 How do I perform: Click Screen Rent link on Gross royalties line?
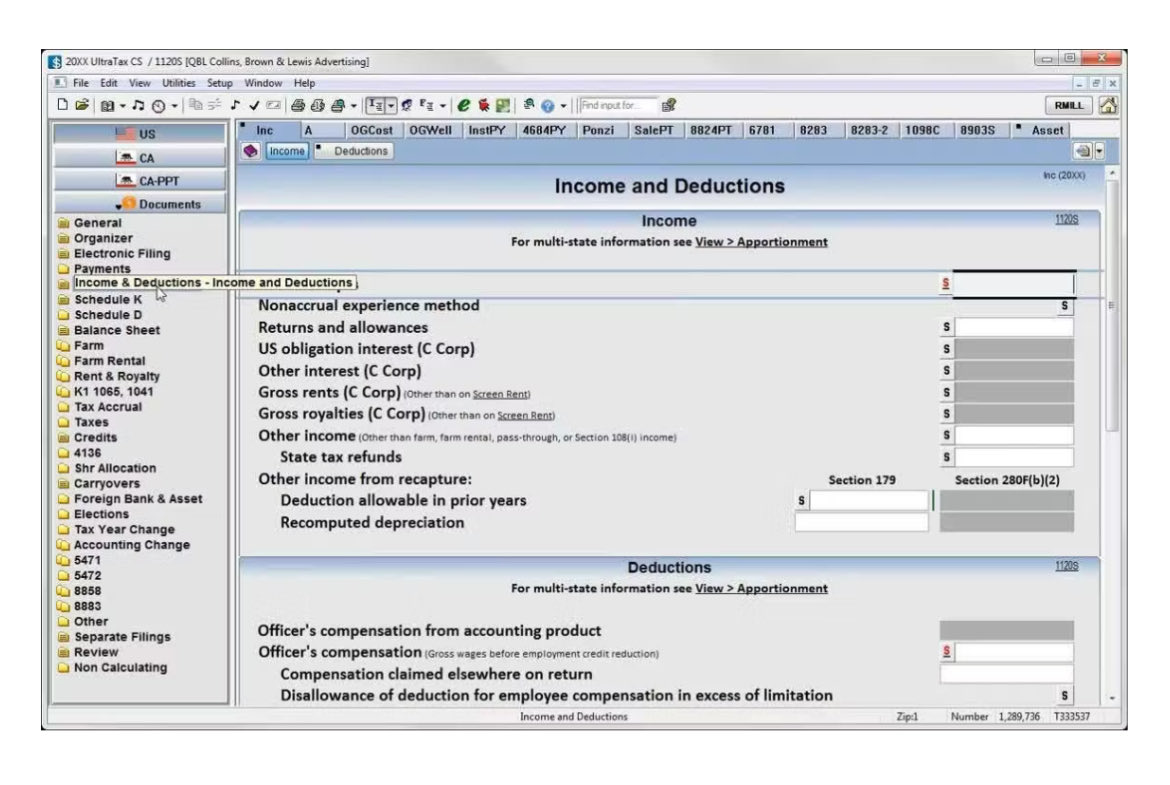525,416
